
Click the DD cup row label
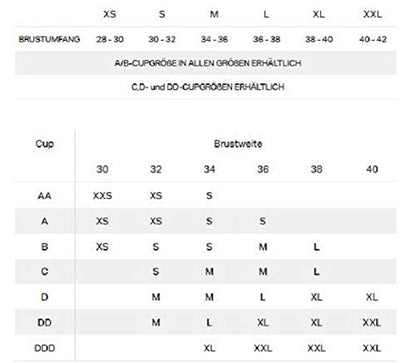tap(44, 322)
